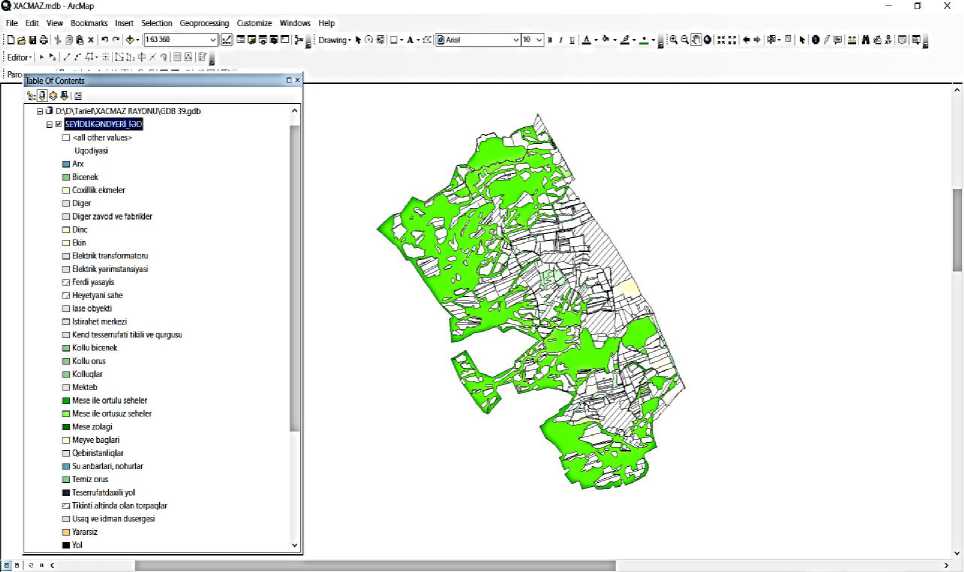Click the Delete X icon in toolbar
Viewport: 964px width, 572px height.
pos(91,40)
